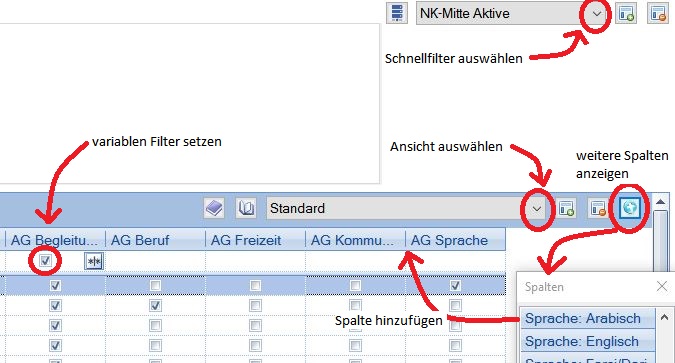Uncheck AG Sprache box in the highlighted row

click(455, 285)
